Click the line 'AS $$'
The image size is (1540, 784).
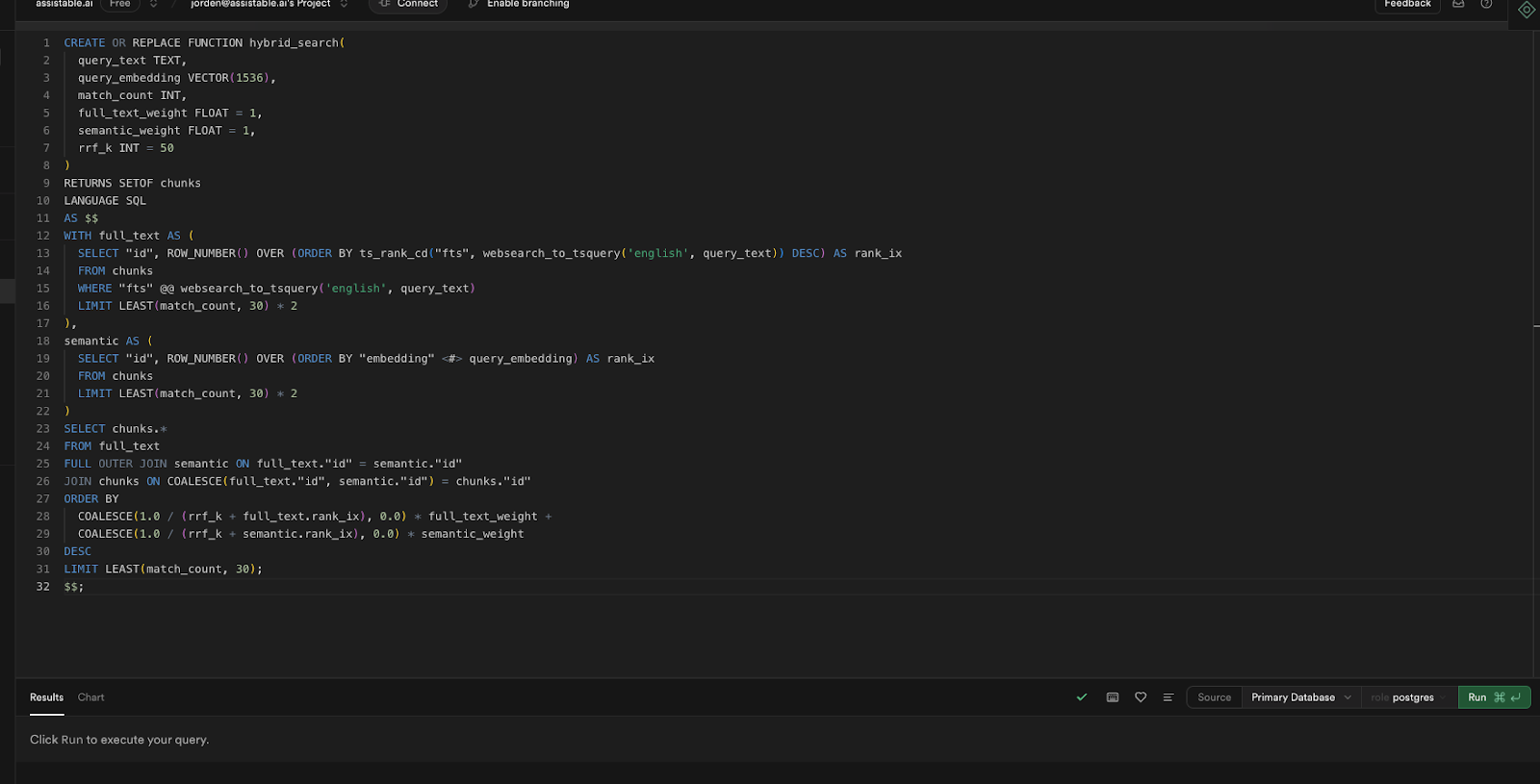point(81,218)
